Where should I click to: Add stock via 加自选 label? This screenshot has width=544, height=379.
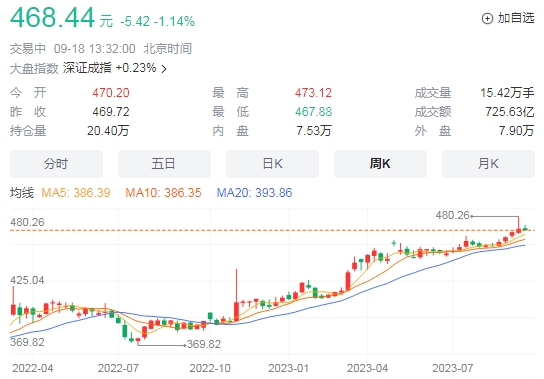click(x=516, y=18)
